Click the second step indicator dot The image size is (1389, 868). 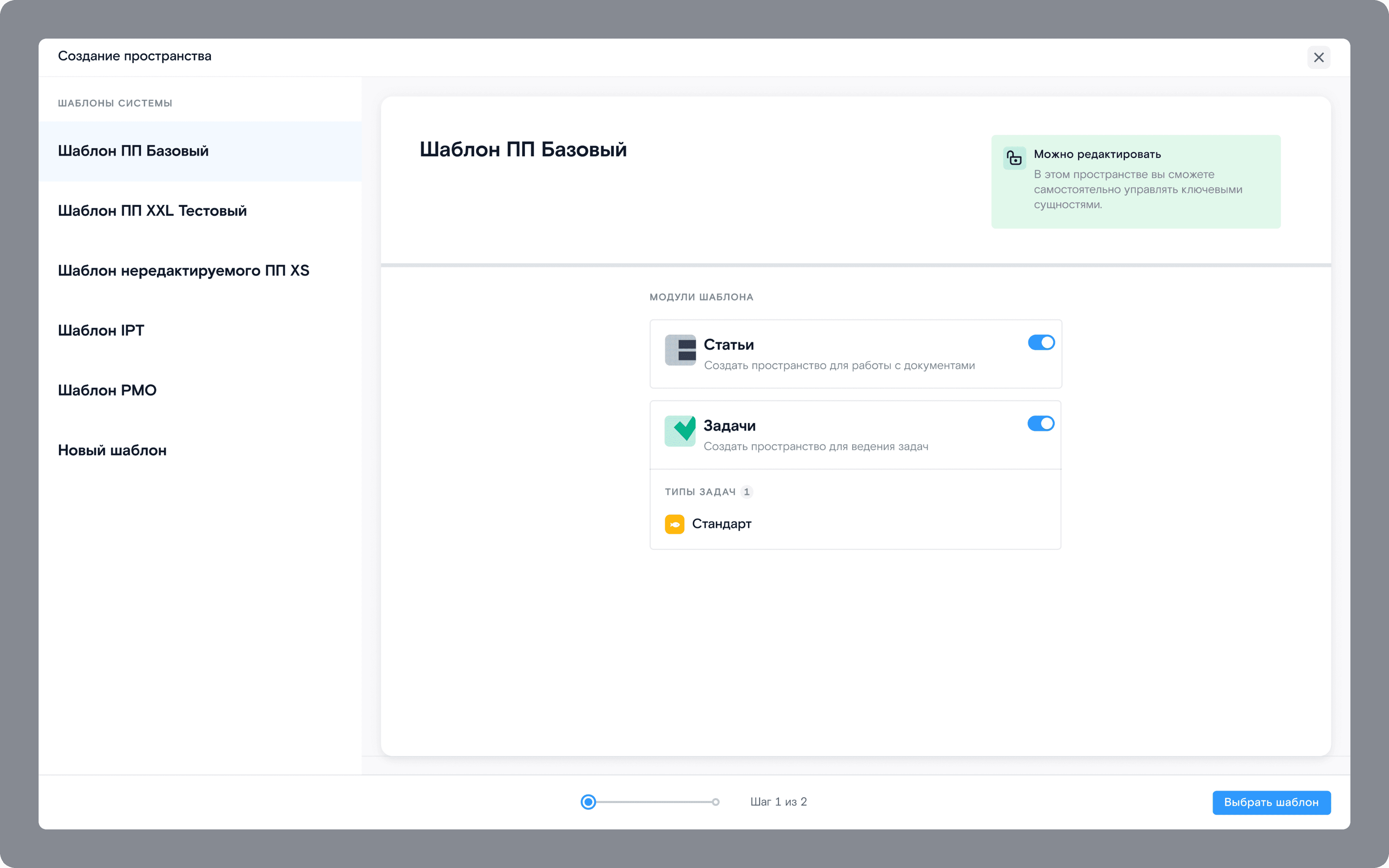pyautogui.click(x=716, y=802)
